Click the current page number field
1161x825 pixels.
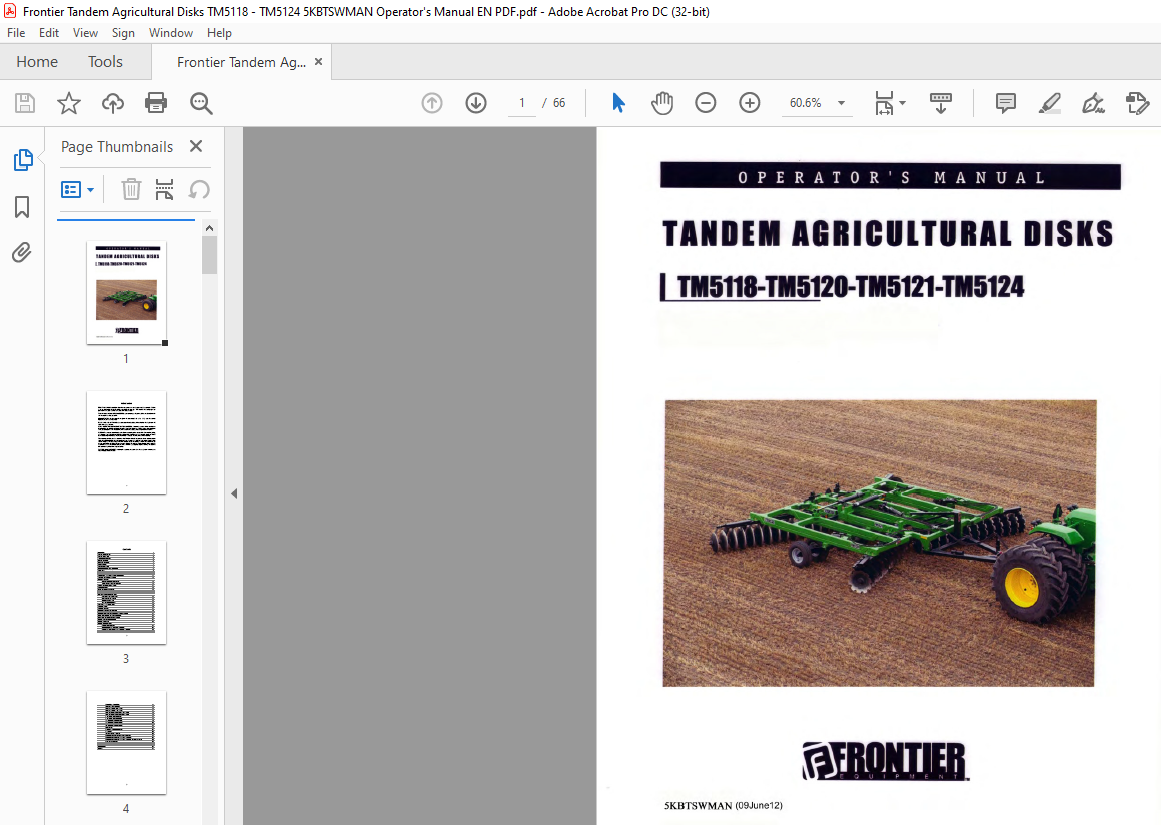tap(522, 103)
